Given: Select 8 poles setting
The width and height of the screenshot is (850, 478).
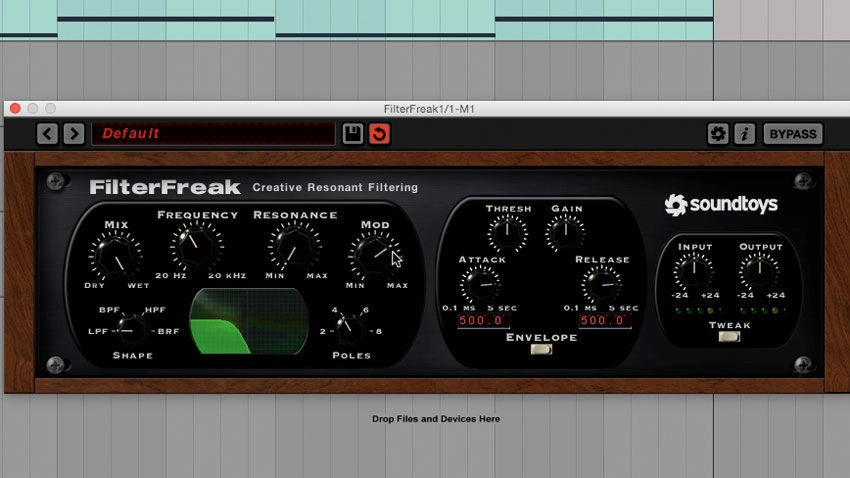Looking at the screenshot, I should click(379, 331).
